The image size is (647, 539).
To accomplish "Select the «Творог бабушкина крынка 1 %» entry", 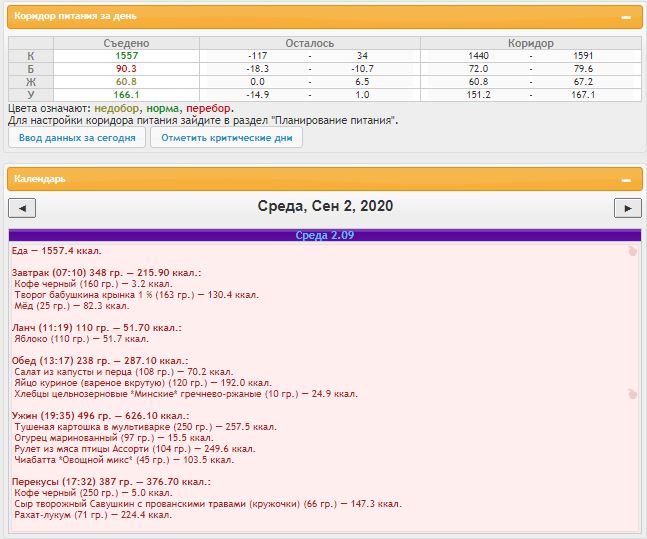I will 137,295.
